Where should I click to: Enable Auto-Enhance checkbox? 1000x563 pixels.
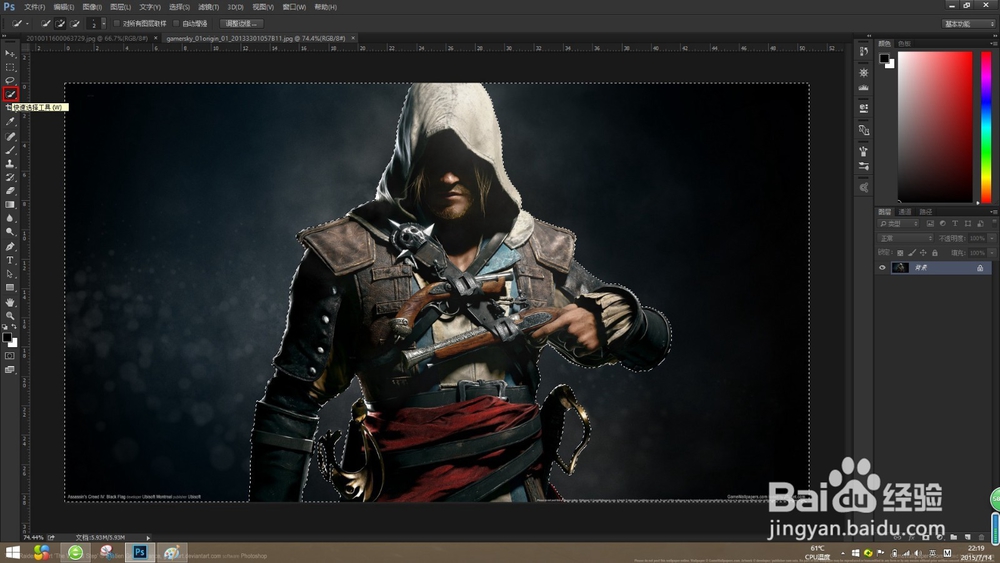pyautogui.click(x=176, y=24)
